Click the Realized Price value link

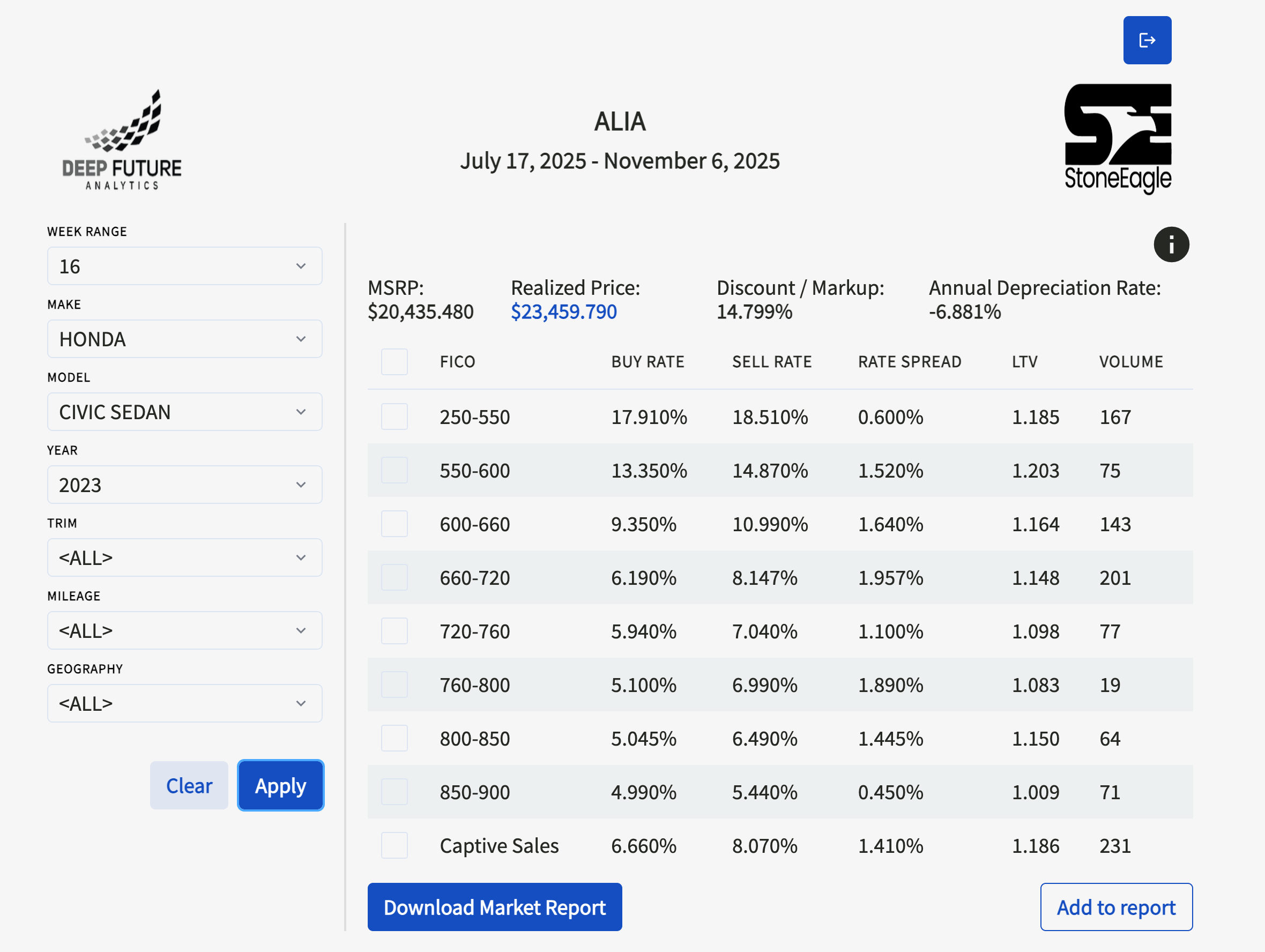click(563, 311)
